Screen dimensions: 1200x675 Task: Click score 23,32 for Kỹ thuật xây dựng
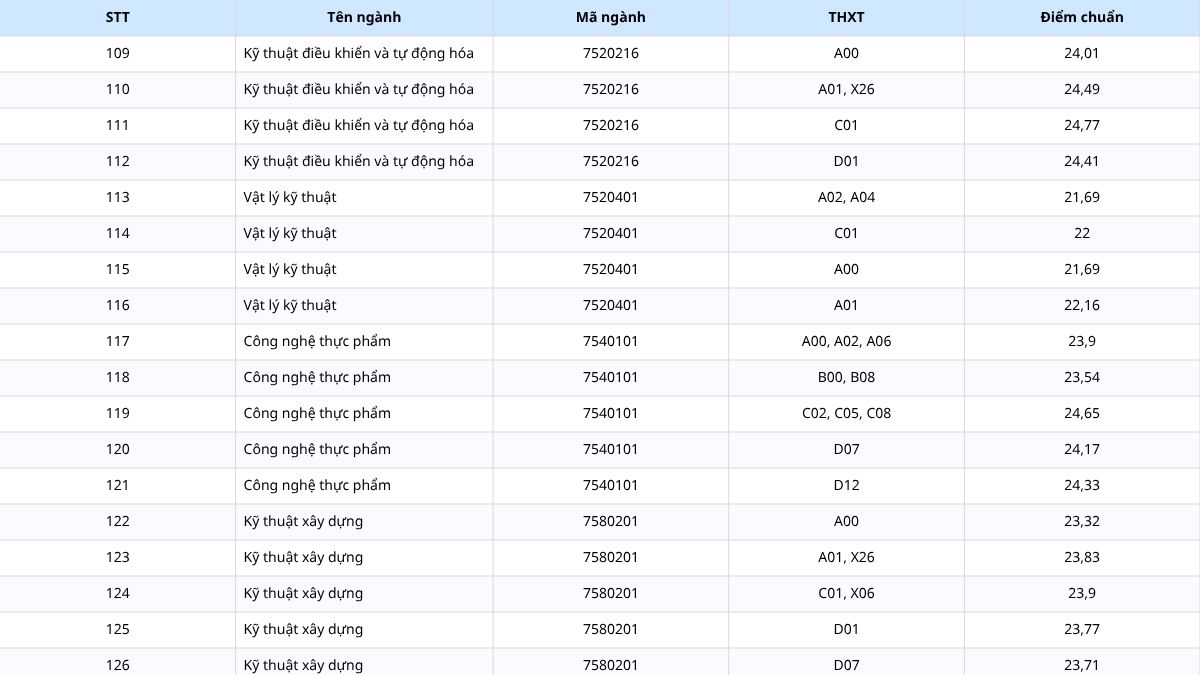click(1082, 522)
